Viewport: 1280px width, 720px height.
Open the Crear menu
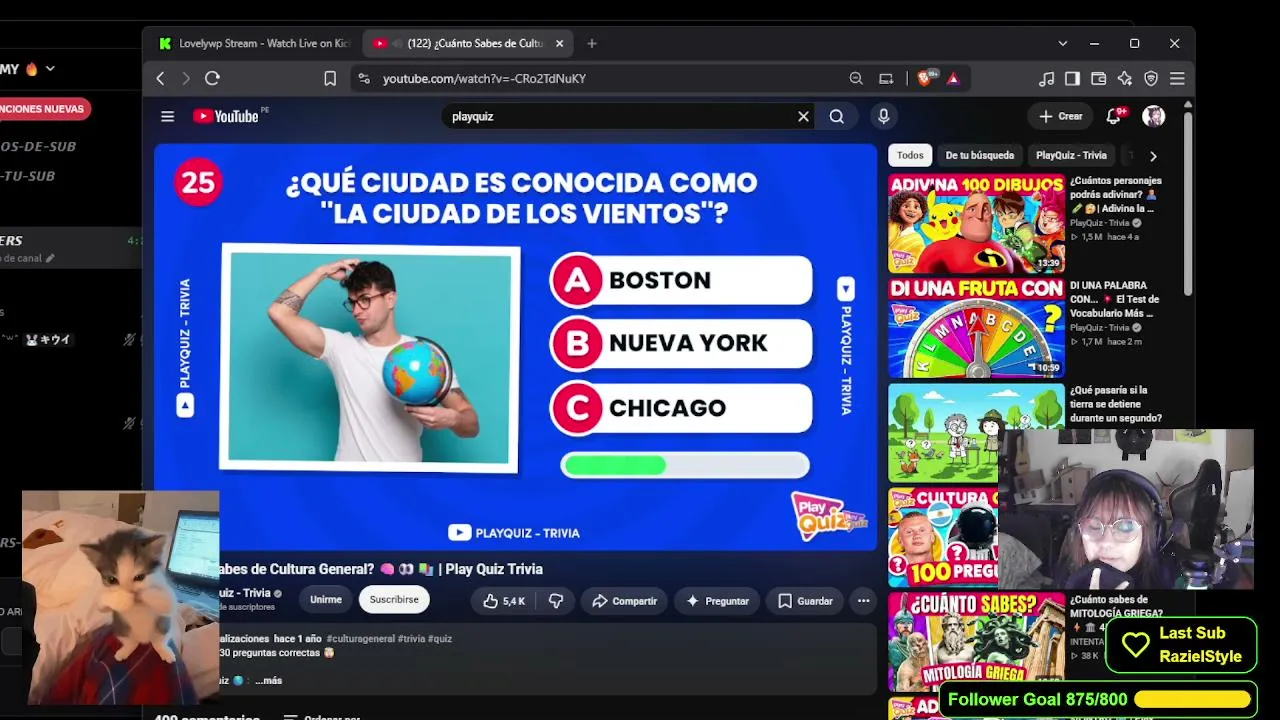[x=1061, y=116]
